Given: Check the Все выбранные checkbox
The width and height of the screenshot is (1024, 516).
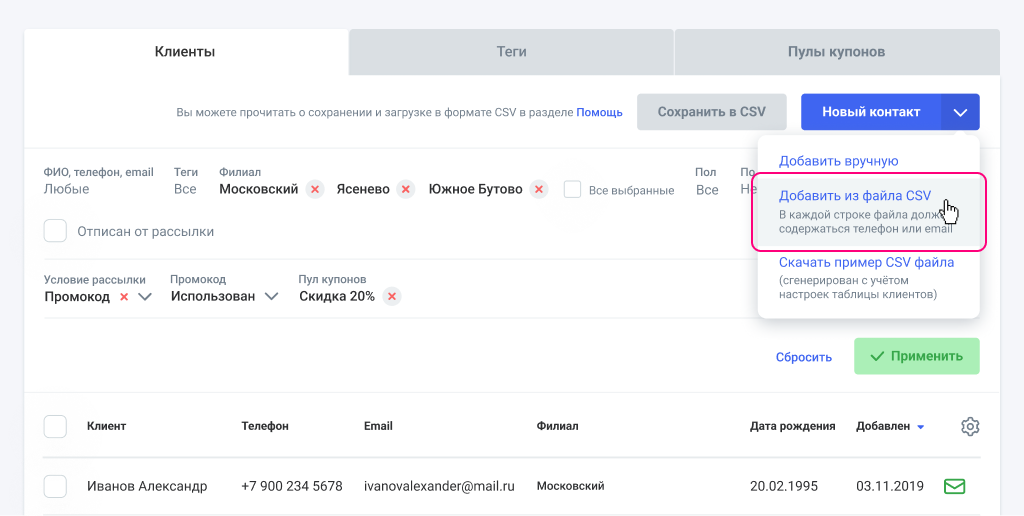Looking at the screenshot, I should pos(572,189).
